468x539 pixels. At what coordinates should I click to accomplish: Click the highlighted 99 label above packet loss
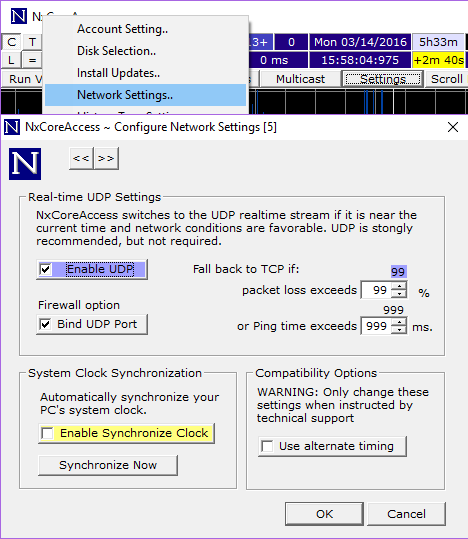(x=399, y=272)
